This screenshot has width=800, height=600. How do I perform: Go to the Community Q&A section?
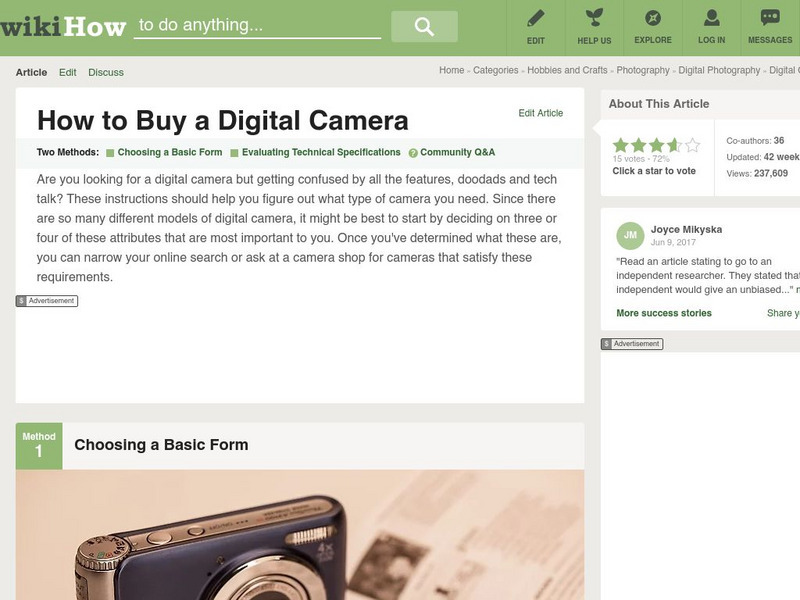tap(457, 153)
